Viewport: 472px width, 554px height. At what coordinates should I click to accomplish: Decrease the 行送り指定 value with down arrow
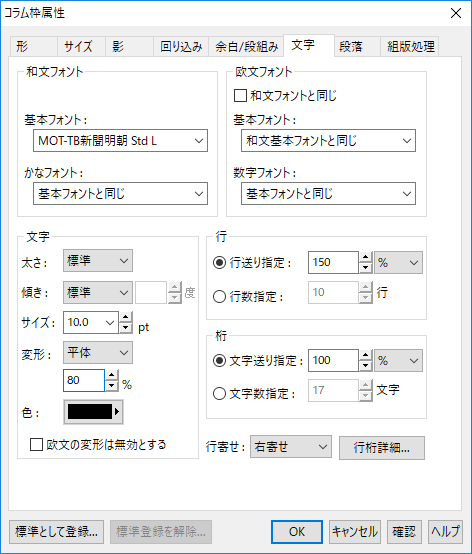click(366, 268)
